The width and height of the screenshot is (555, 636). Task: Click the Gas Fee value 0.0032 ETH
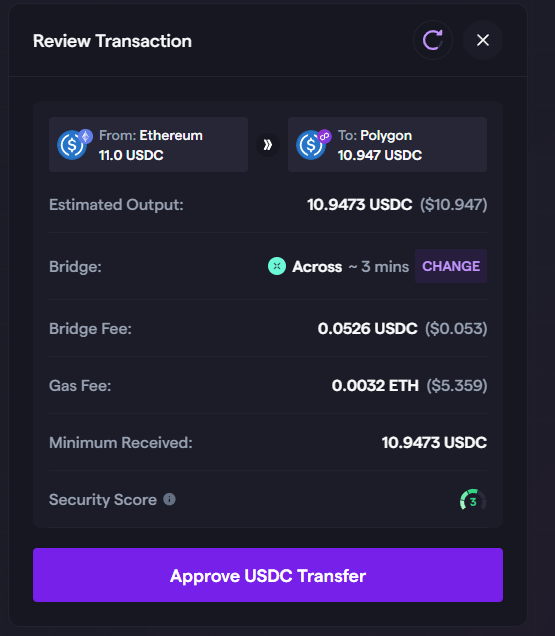pyautogui.click(x=375, y=386)
